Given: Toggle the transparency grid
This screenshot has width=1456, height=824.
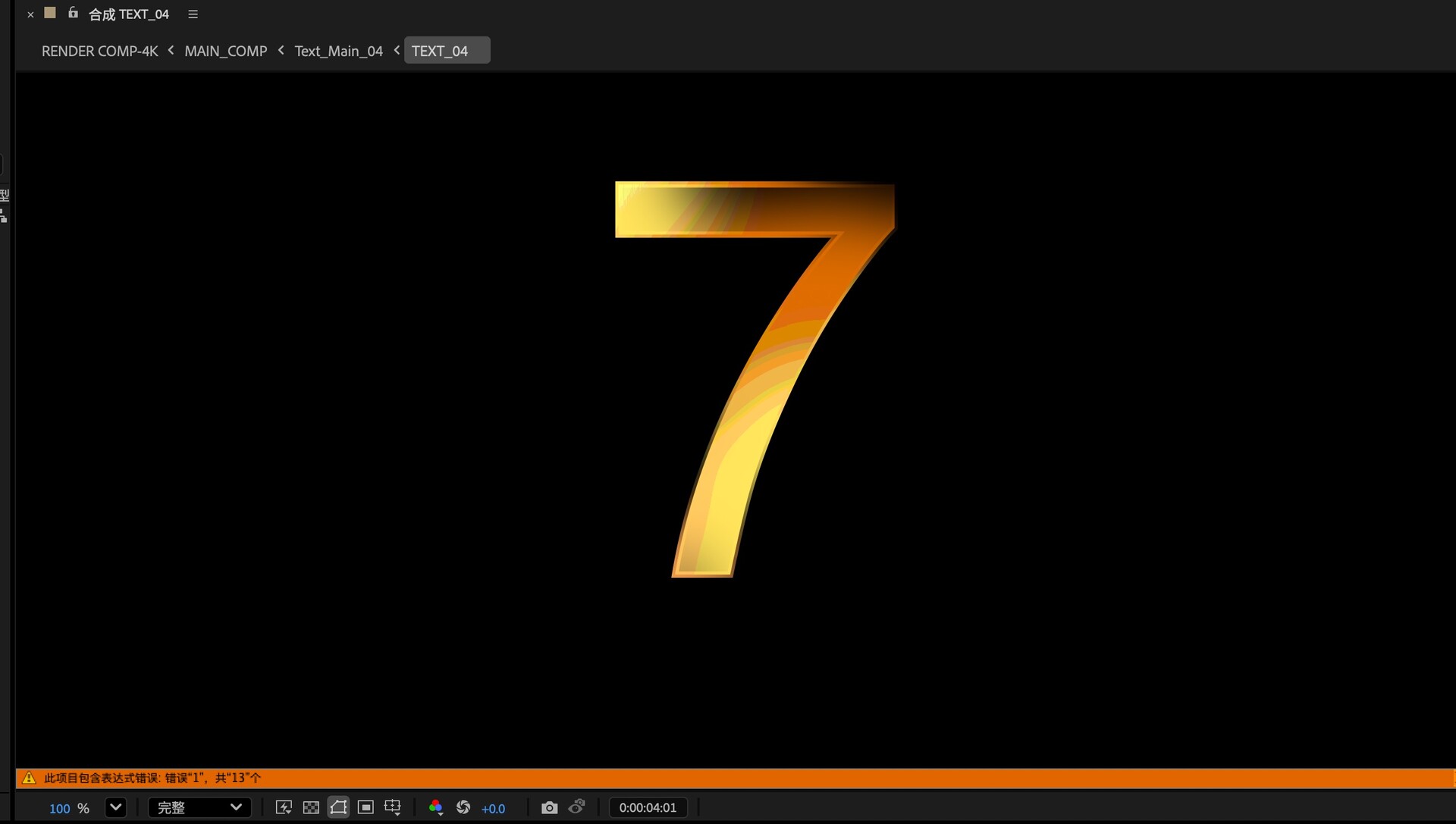Looking at the screenshot, I should 311,808.
